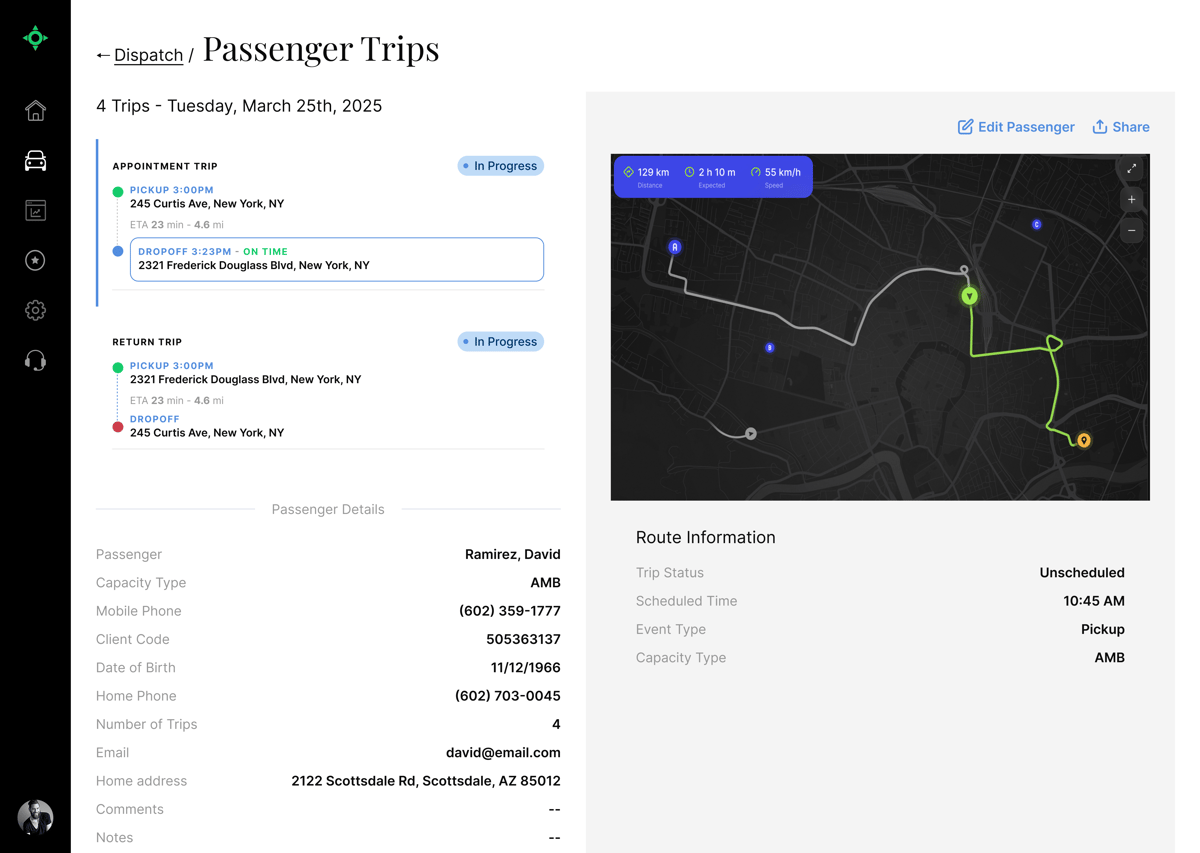The image size is (1200, 853).
Task: Share the passenger trip
Action: [1121, 127]
